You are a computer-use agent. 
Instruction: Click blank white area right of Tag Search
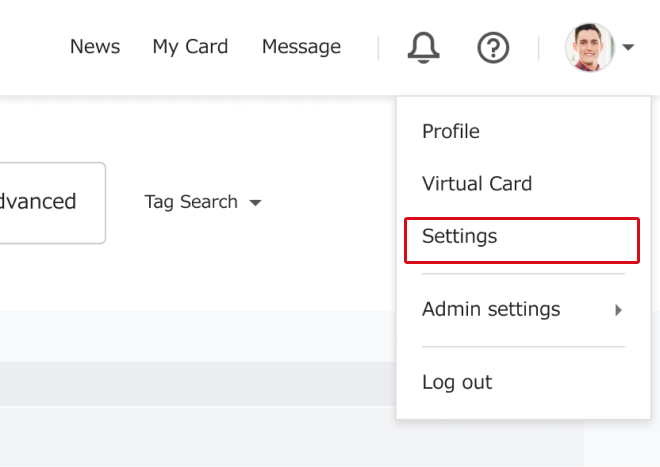click(x=328, y=202)
